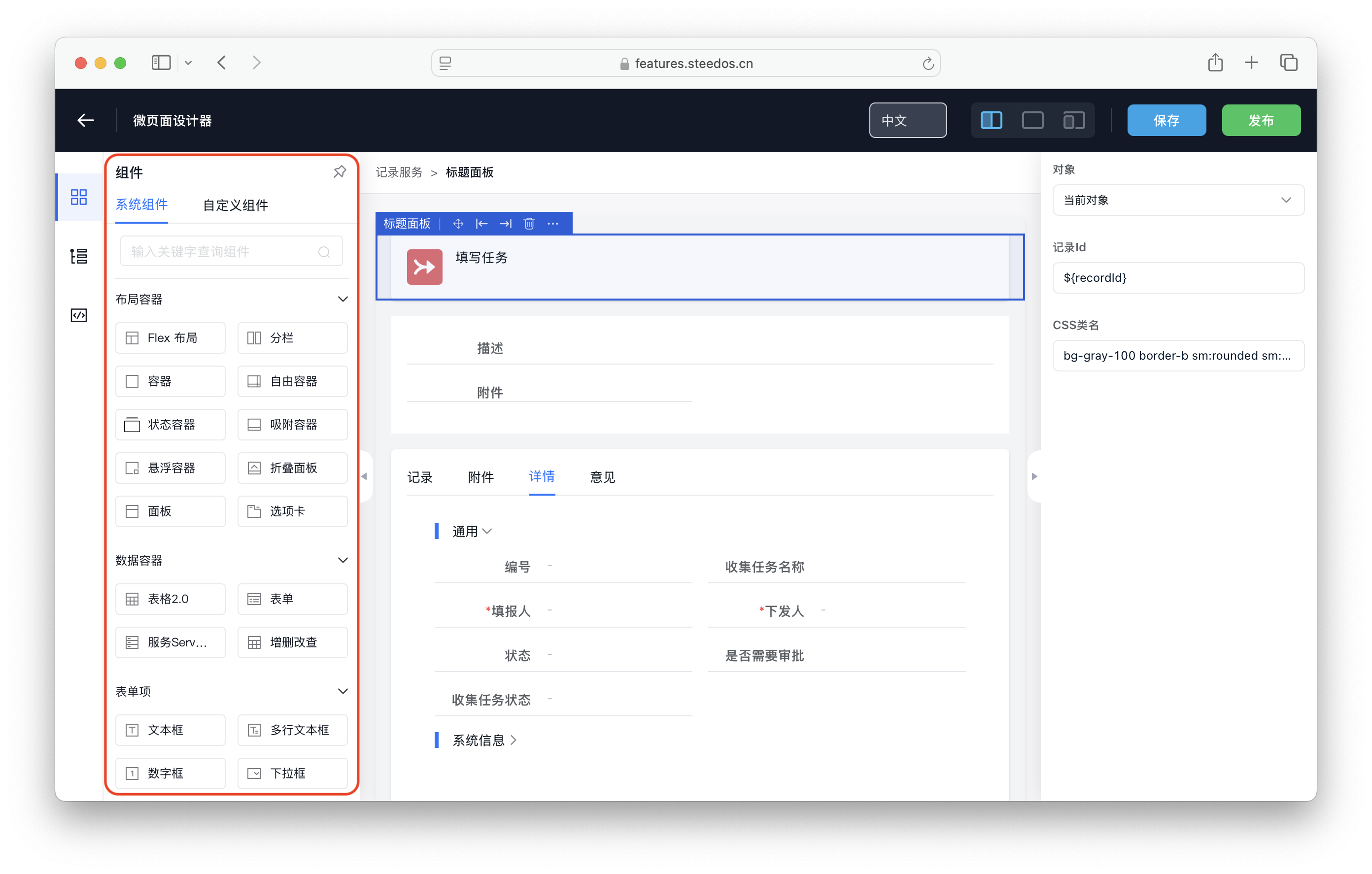Select the 表格2.0 component

tap(171, 599)
